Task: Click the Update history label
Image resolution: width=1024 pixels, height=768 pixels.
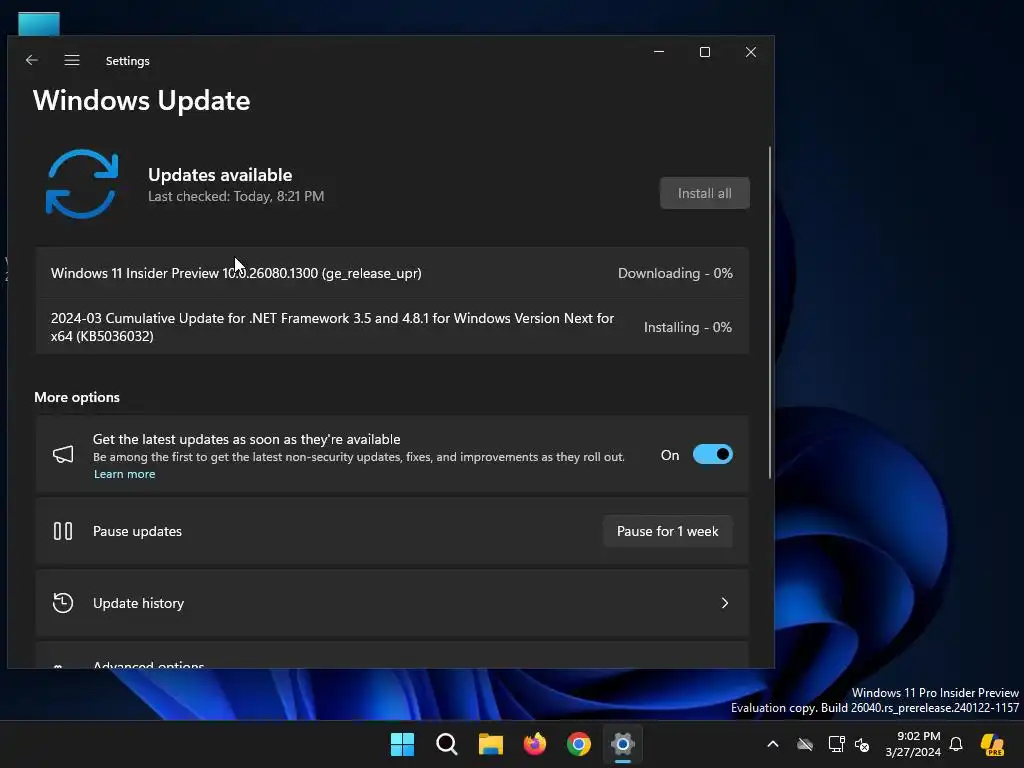Action: click(138, 603)
